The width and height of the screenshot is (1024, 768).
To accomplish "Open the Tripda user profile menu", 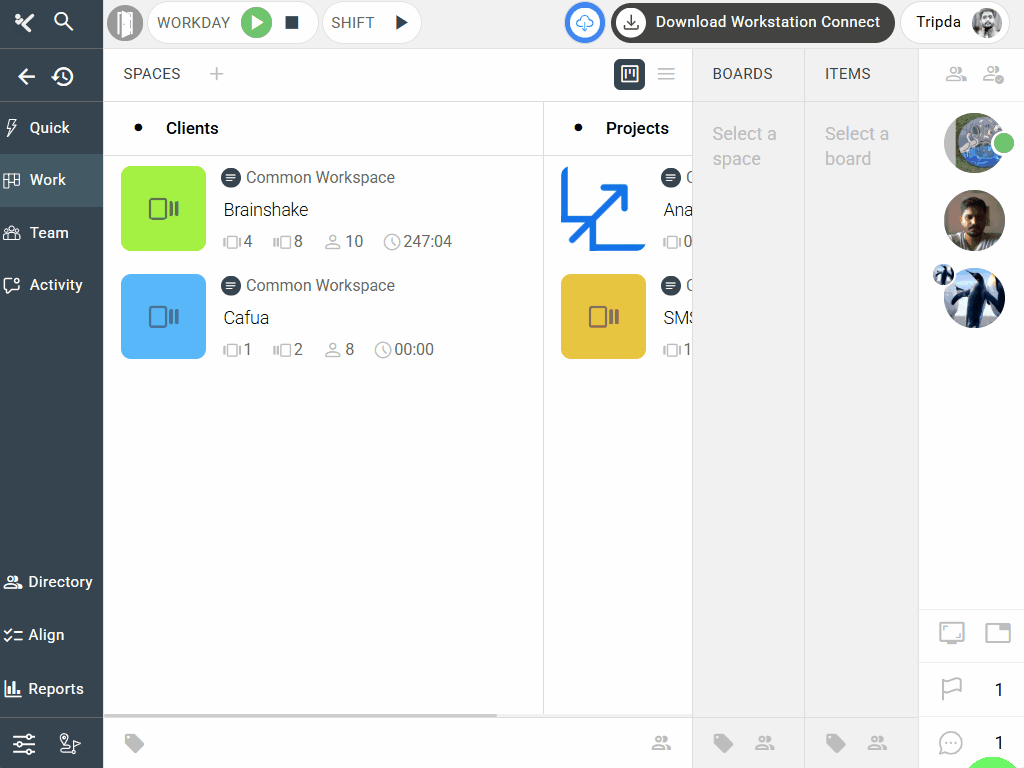I will point(956,22).
